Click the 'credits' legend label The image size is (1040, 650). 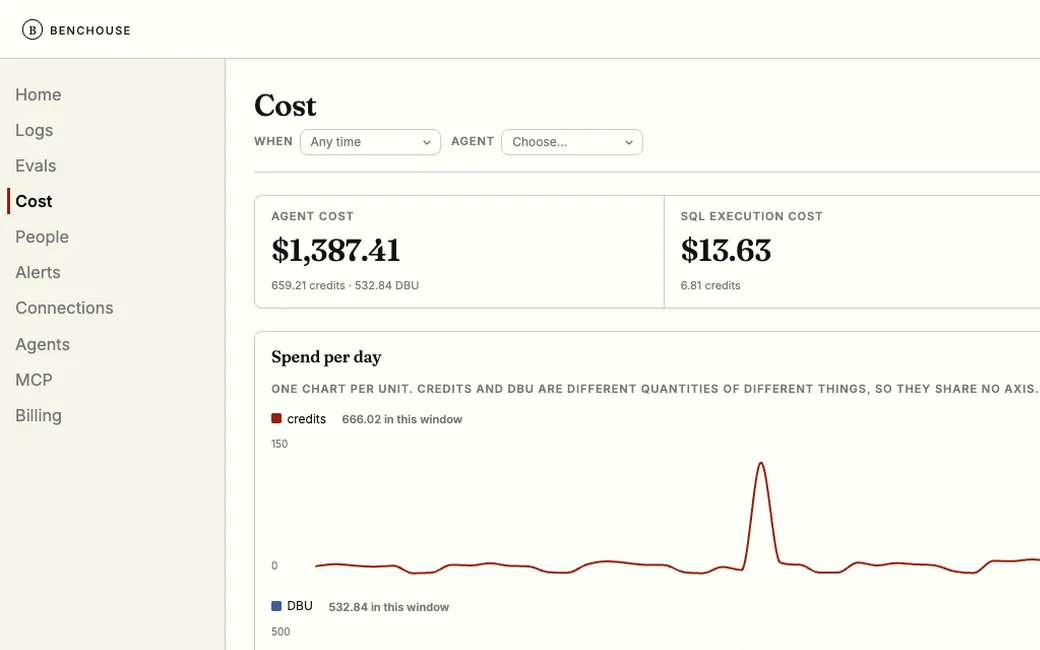coord(306,419)
